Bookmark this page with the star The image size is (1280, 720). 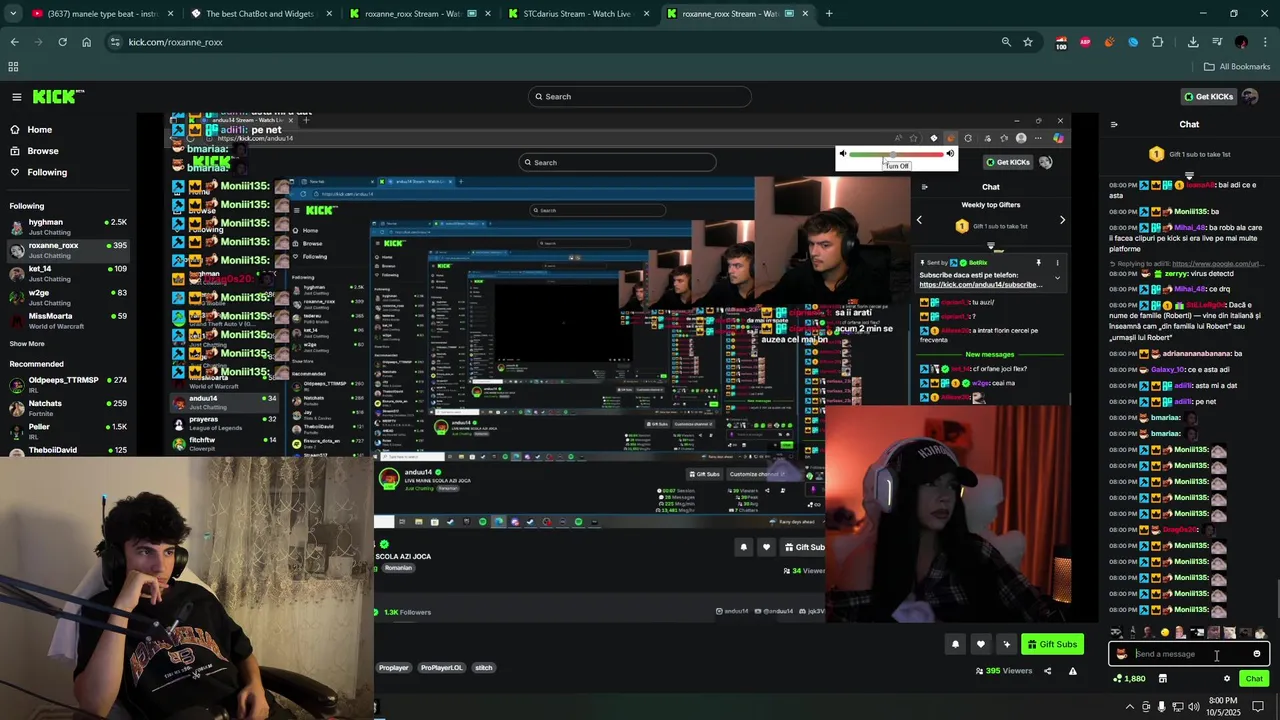(x=1028, y=42)
